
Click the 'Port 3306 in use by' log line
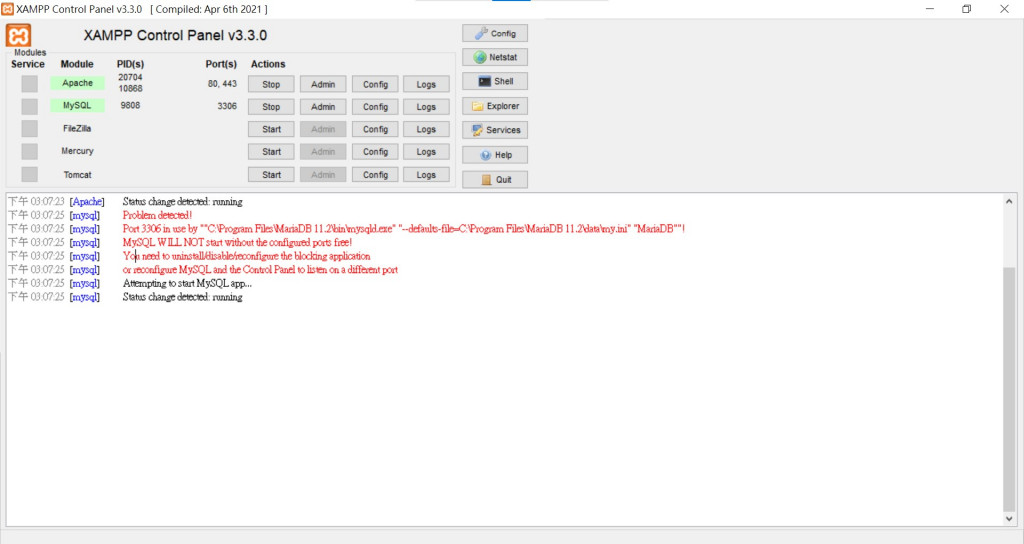click(x=404, y=229)
